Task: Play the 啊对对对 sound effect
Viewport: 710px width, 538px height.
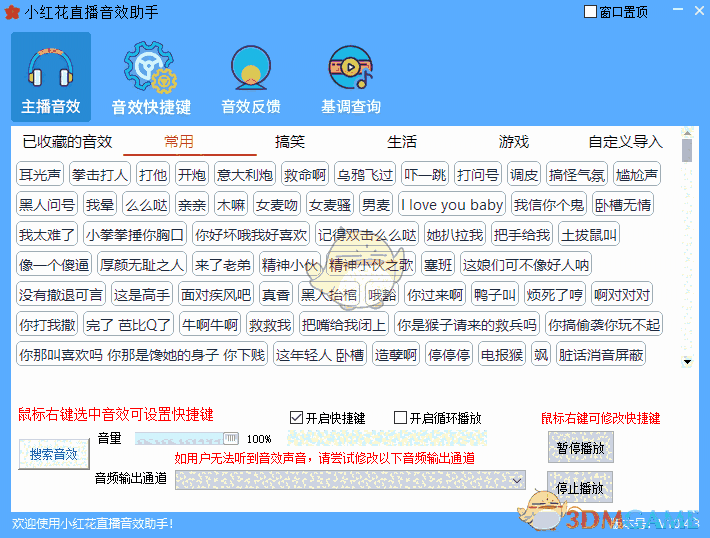Action: pos(622,295)
